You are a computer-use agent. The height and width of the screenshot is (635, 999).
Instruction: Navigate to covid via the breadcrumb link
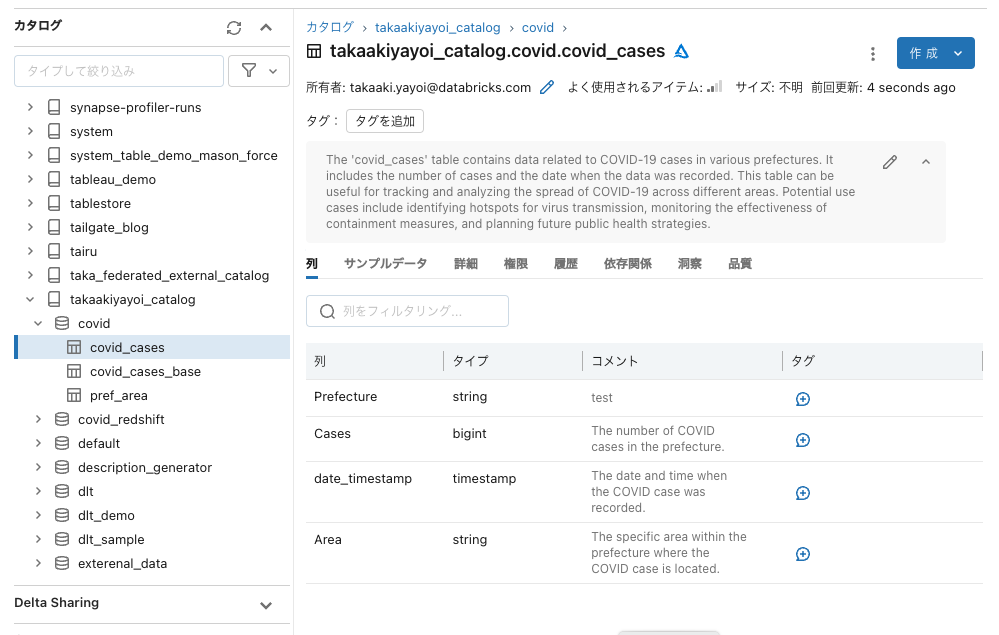(x=538, y=27)
